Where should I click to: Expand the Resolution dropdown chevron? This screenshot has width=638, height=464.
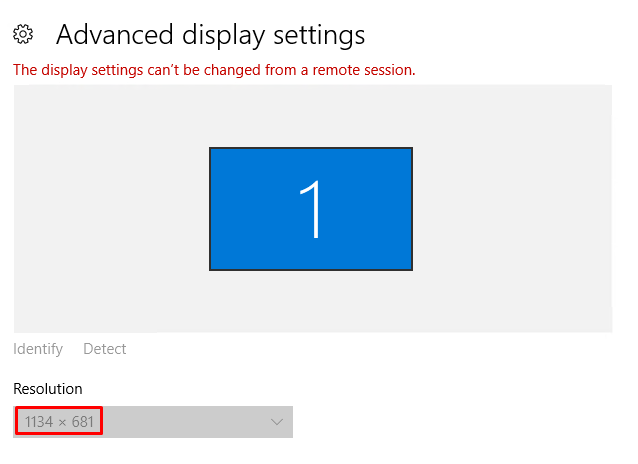[x=277, y=422]
